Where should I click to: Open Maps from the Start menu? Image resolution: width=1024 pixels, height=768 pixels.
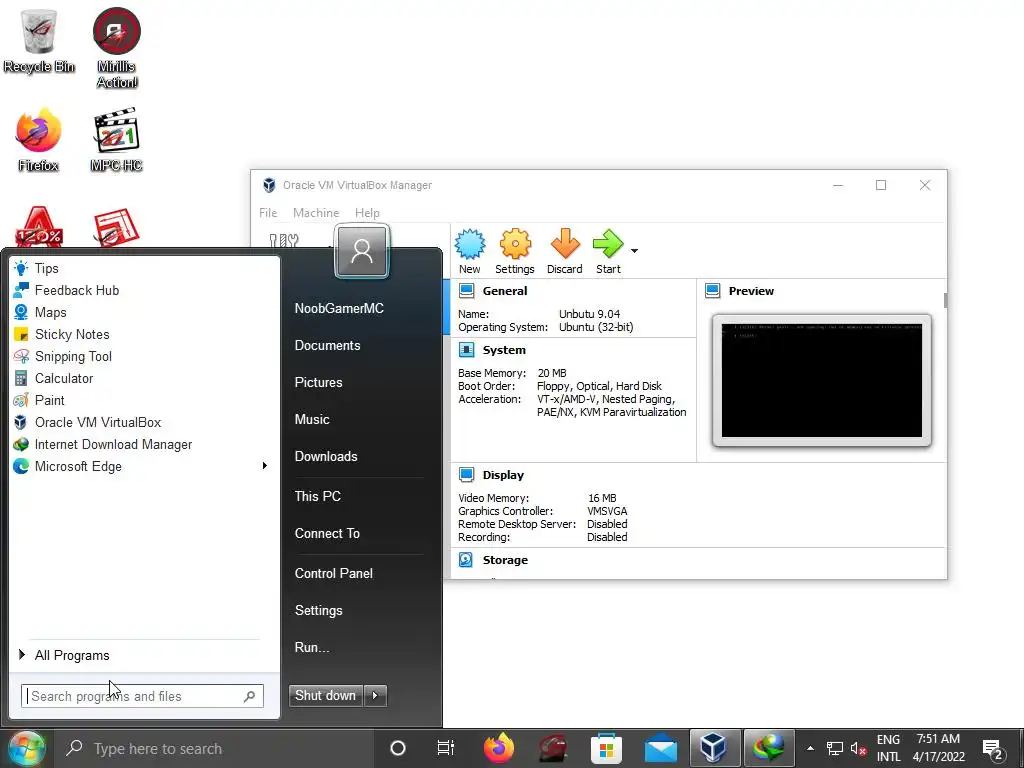pyautogui.click(x=142, y=313)
